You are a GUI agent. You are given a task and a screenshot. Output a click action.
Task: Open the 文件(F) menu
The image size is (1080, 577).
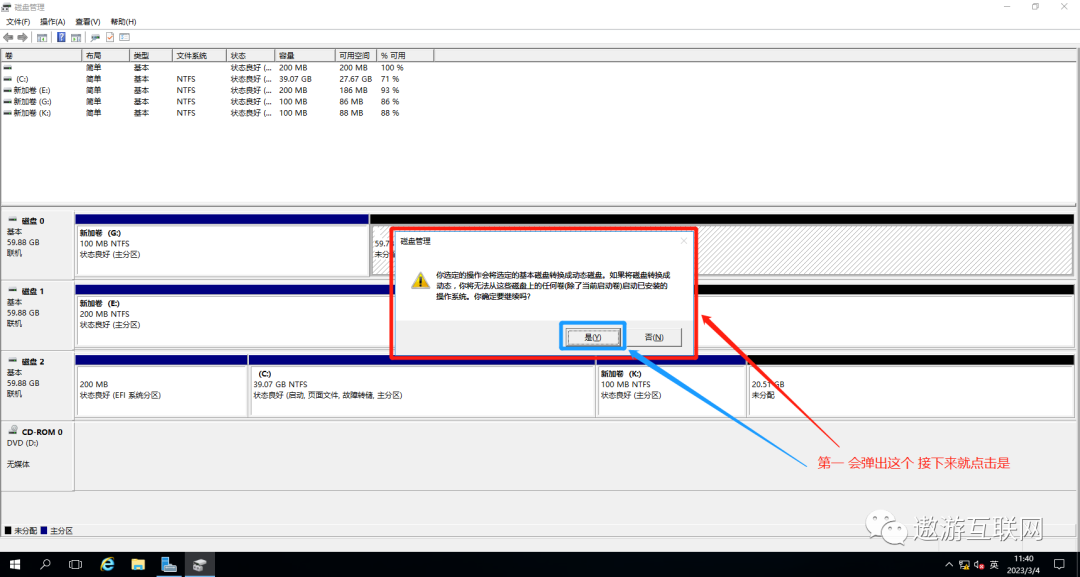pos(18,22)
